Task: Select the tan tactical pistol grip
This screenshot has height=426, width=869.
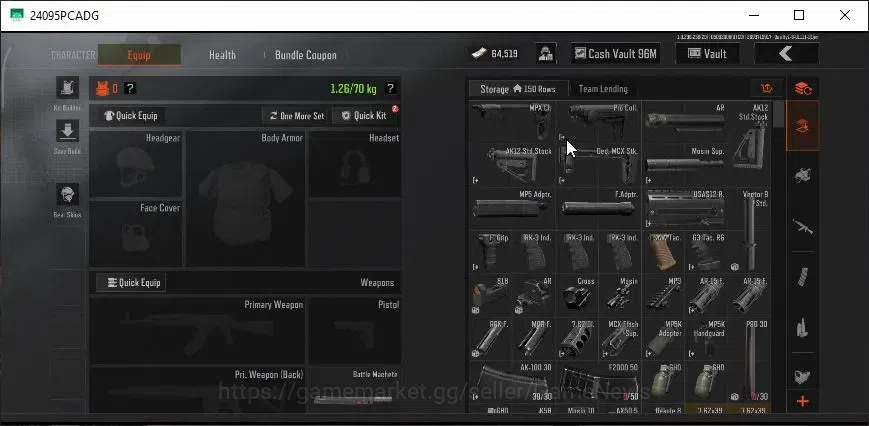Action: coord(664,252)
